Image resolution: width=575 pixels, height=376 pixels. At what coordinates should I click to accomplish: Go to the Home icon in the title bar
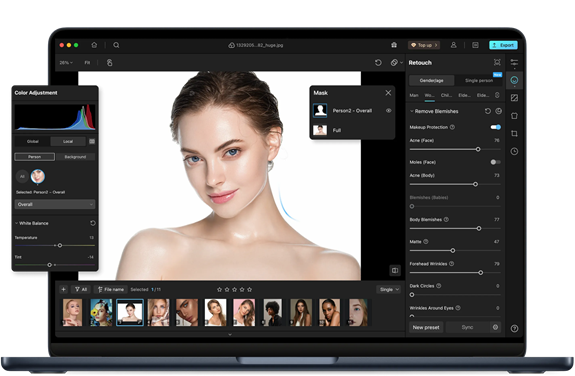click(94, 45)
